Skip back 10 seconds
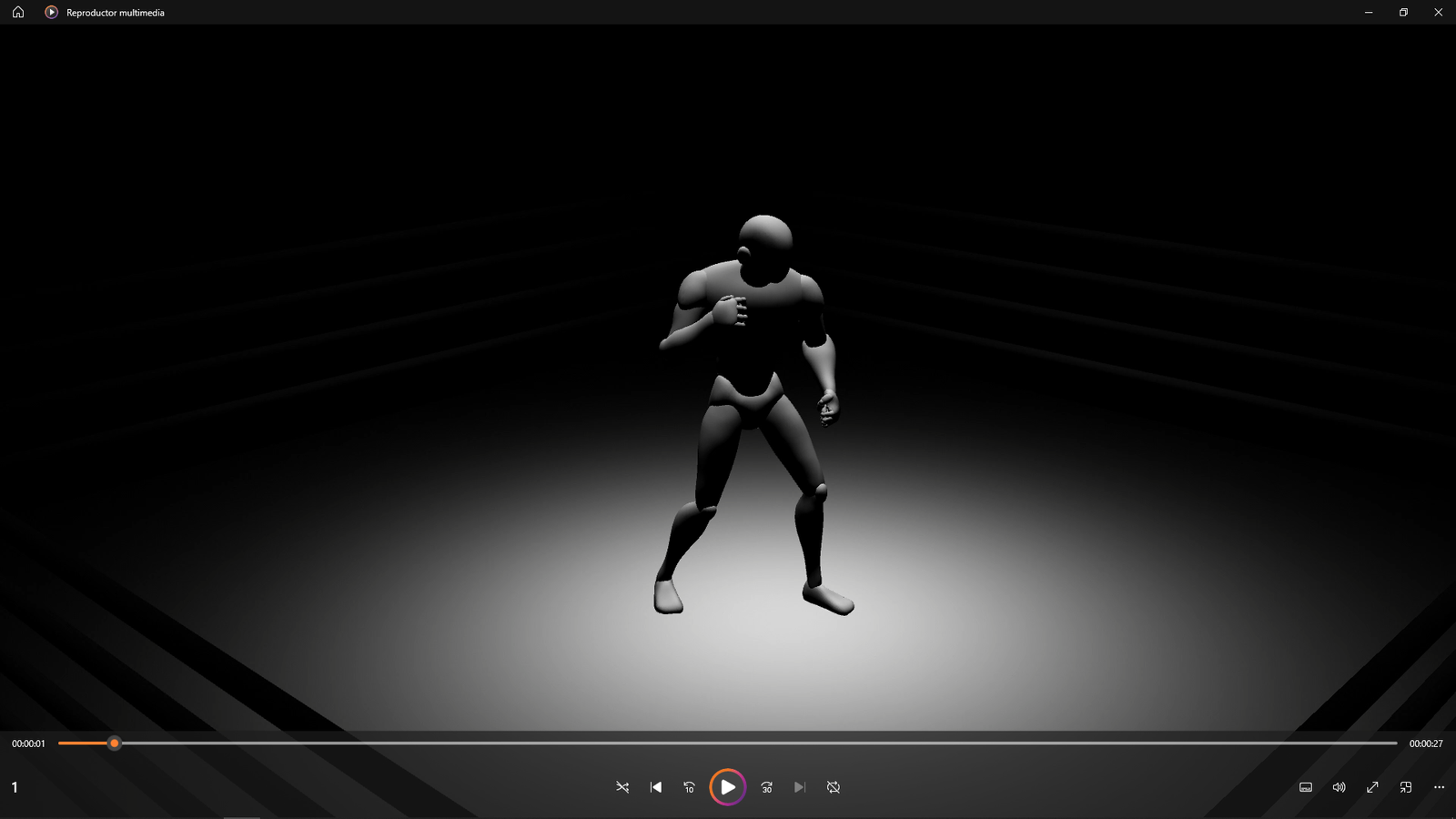The height and width of the screenshot is (819, 1456). 689,787
